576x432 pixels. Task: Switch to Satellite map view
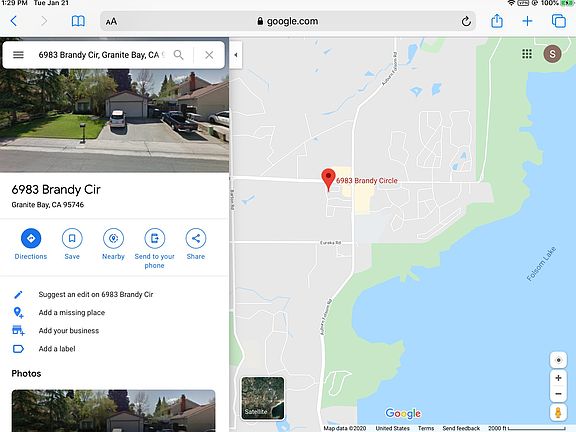tap(263, 398)
